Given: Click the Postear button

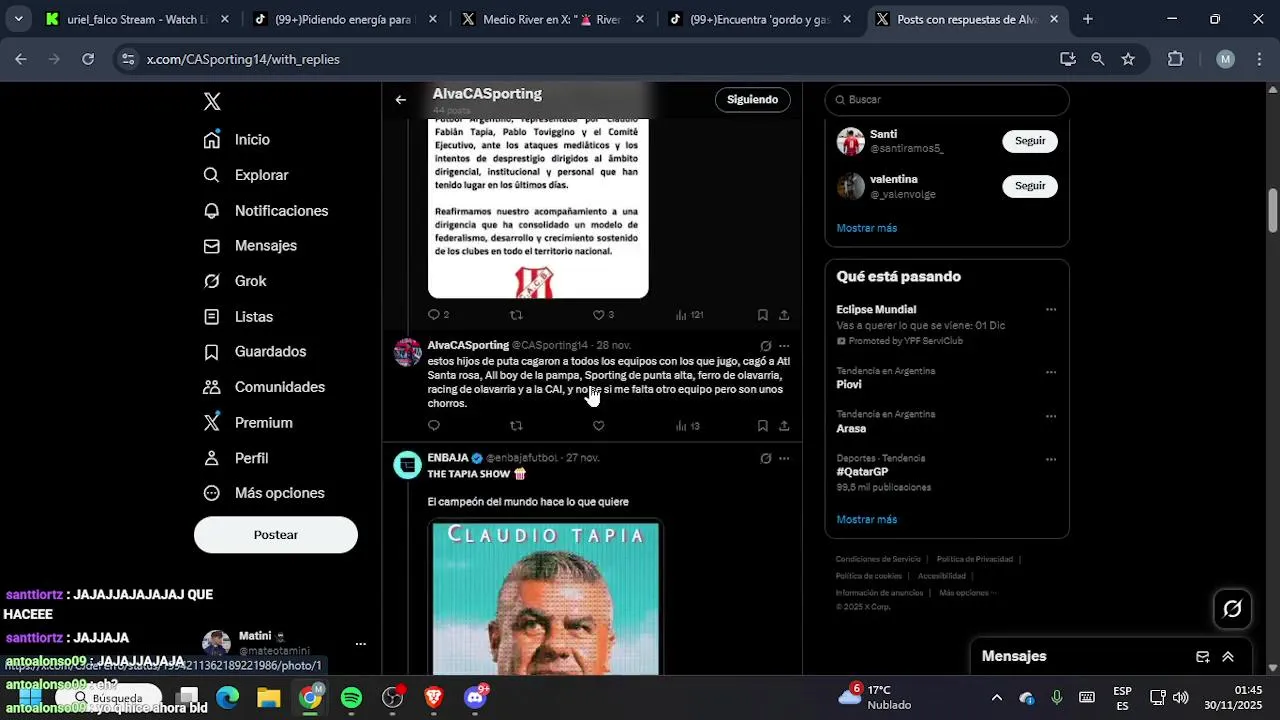Looking at the screenshot, I should click(276, 535).
